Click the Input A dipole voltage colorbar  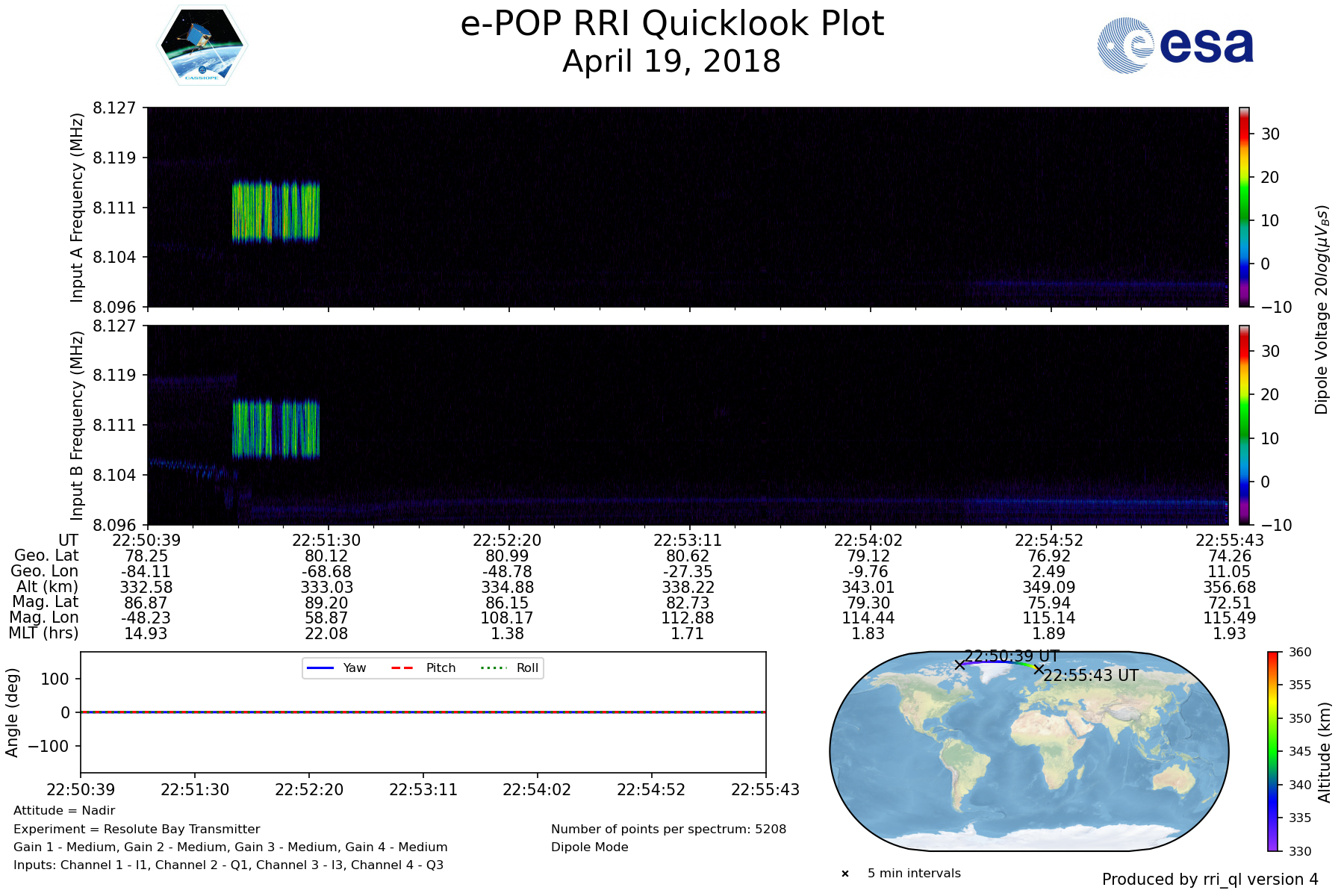click(x=1244, y=207)
